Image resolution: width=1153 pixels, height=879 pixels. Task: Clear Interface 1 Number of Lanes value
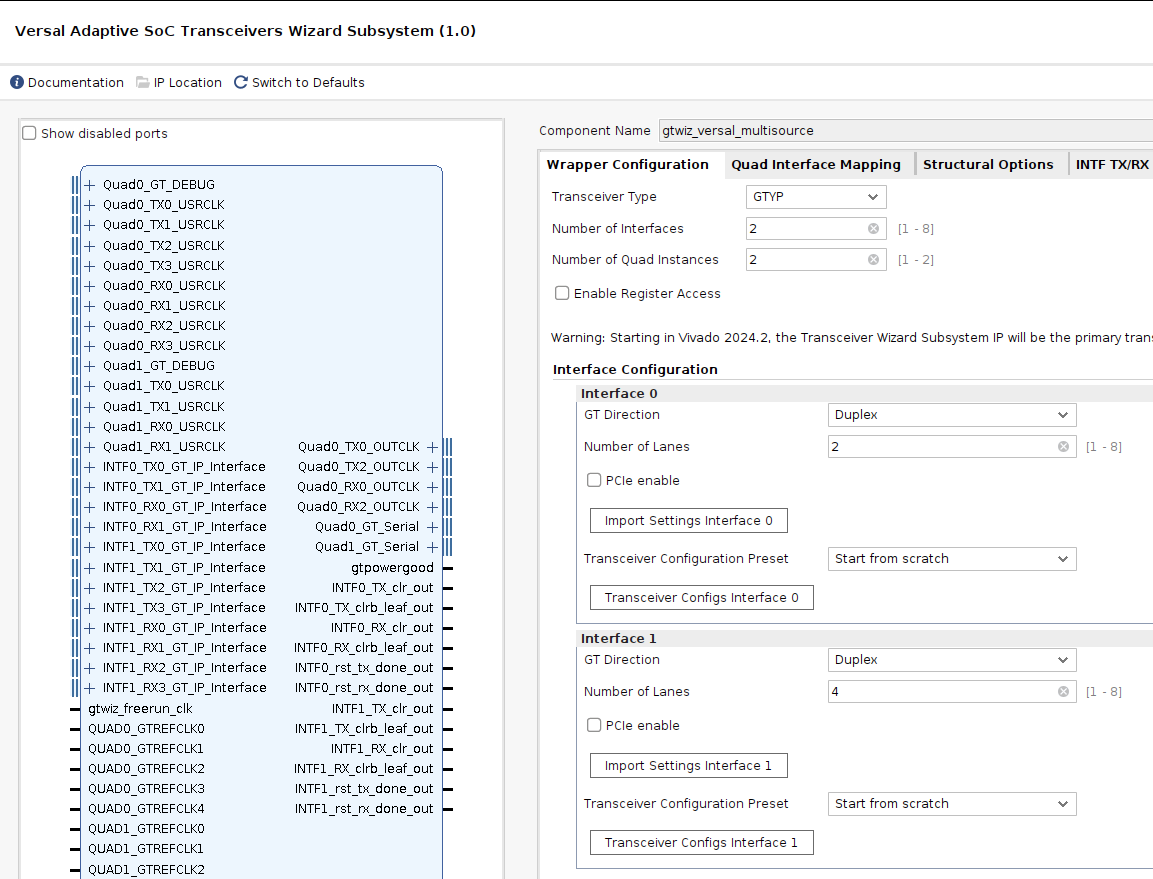(x=1063, y=691)
